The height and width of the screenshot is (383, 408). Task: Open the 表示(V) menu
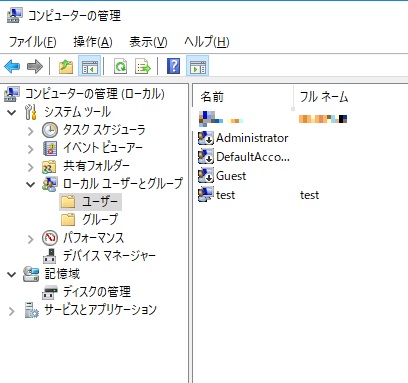148,42
